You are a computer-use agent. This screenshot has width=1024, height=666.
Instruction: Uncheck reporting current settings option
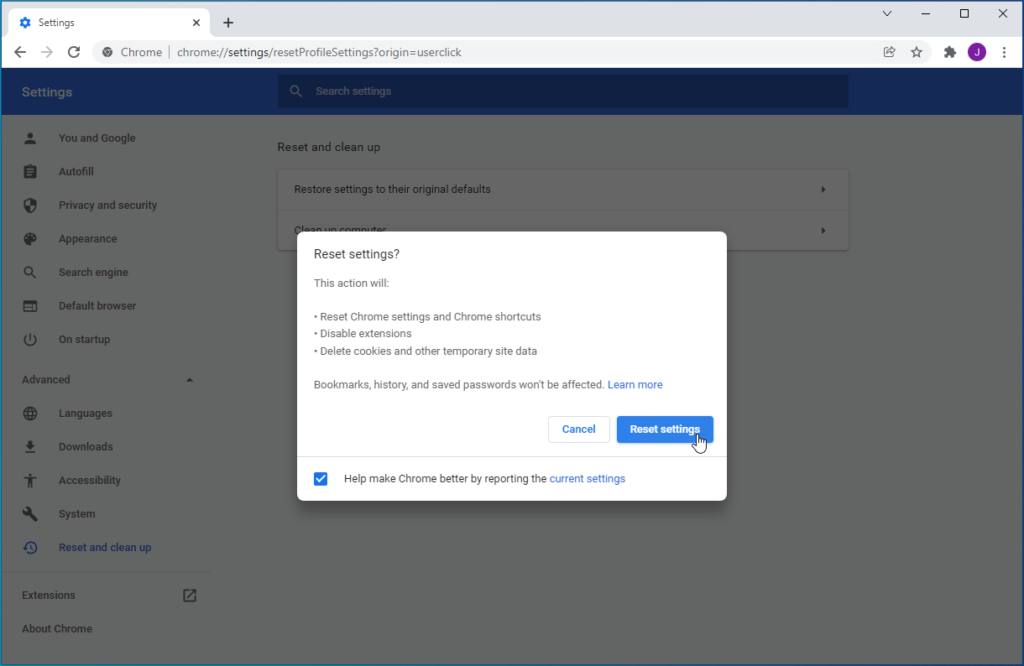coord(320,478)
